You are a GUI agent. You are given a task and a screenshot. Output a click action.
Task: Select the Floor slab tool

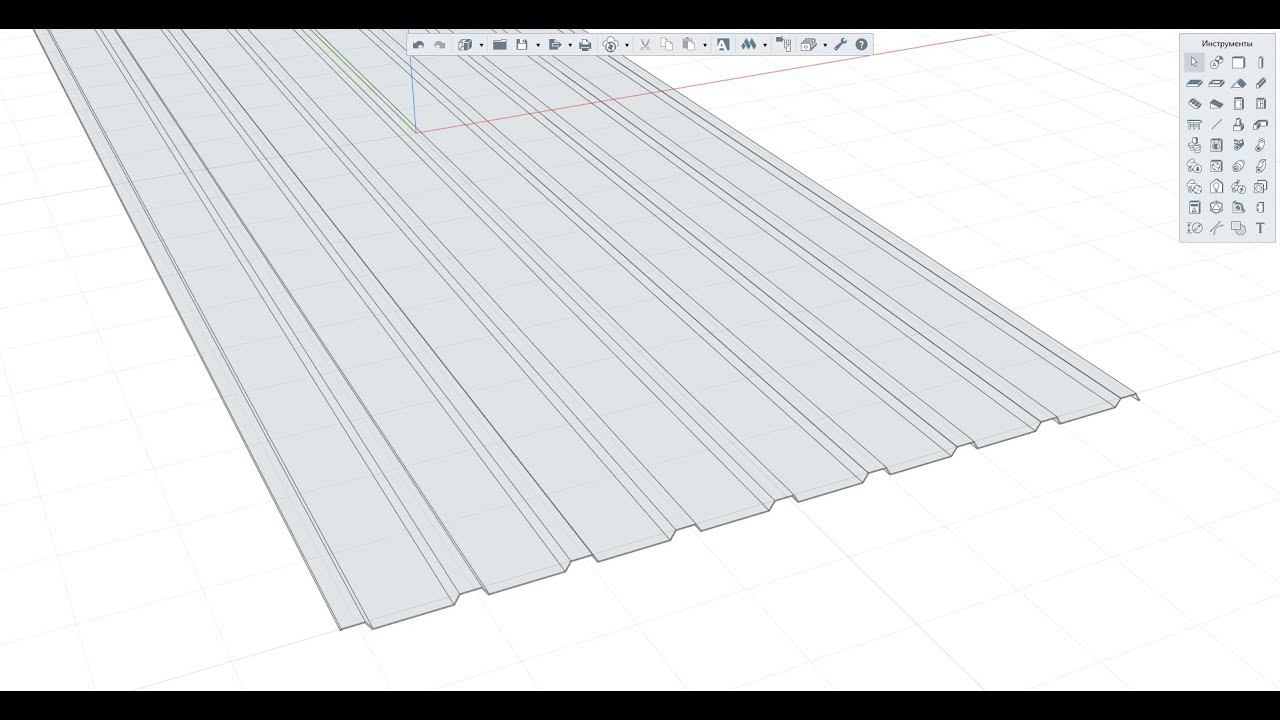point(1194,83)
